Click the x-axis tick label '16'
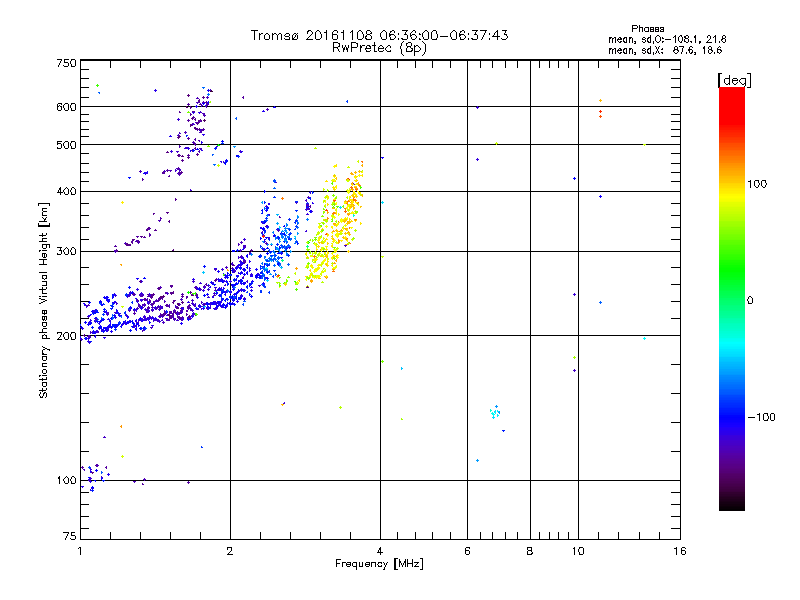Image resolution: width=800 pixels, height=600 pixels. (x=680, y=551)
